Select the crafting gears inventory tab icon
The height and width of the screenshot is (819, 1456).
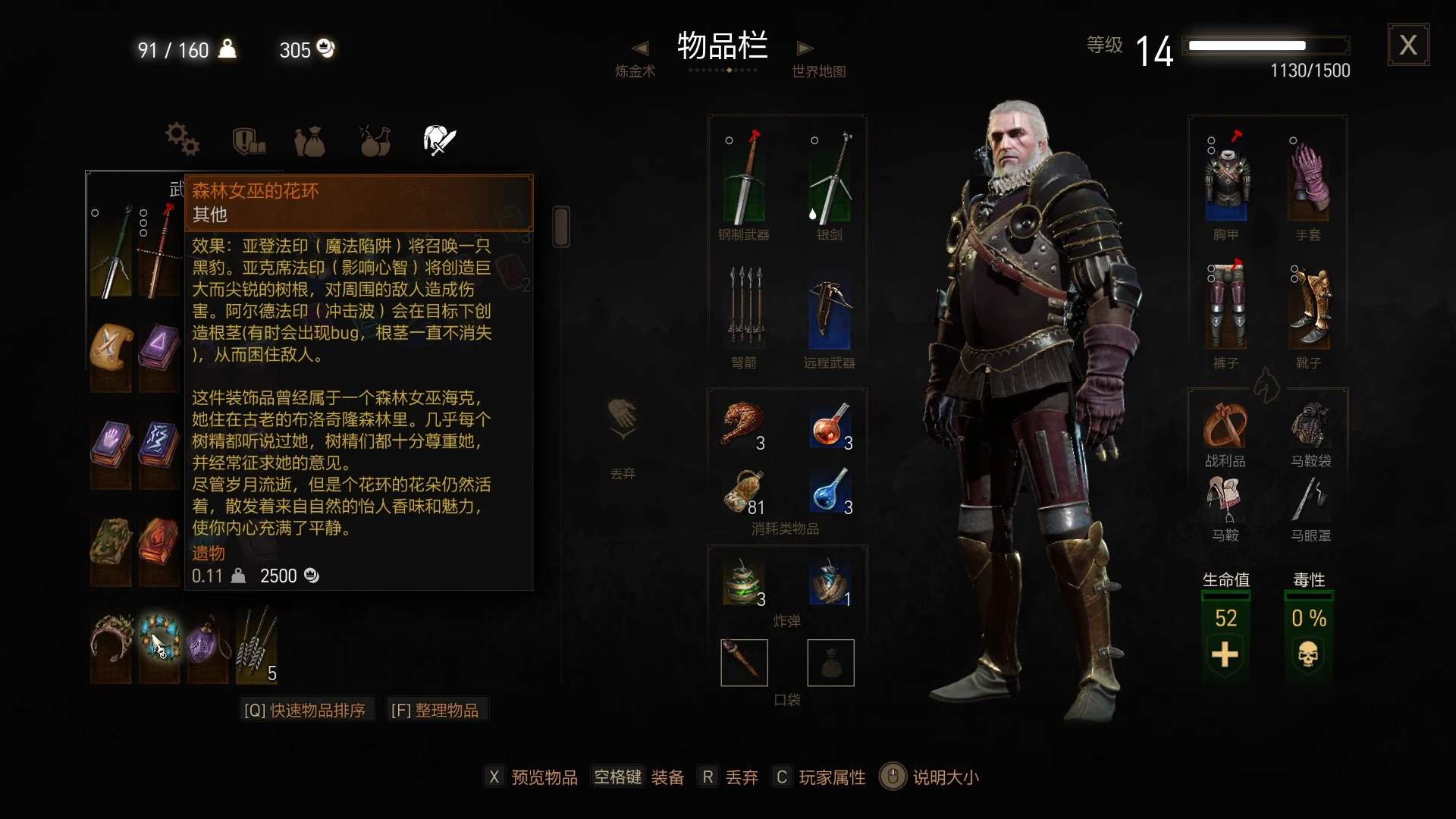point(183,139)
